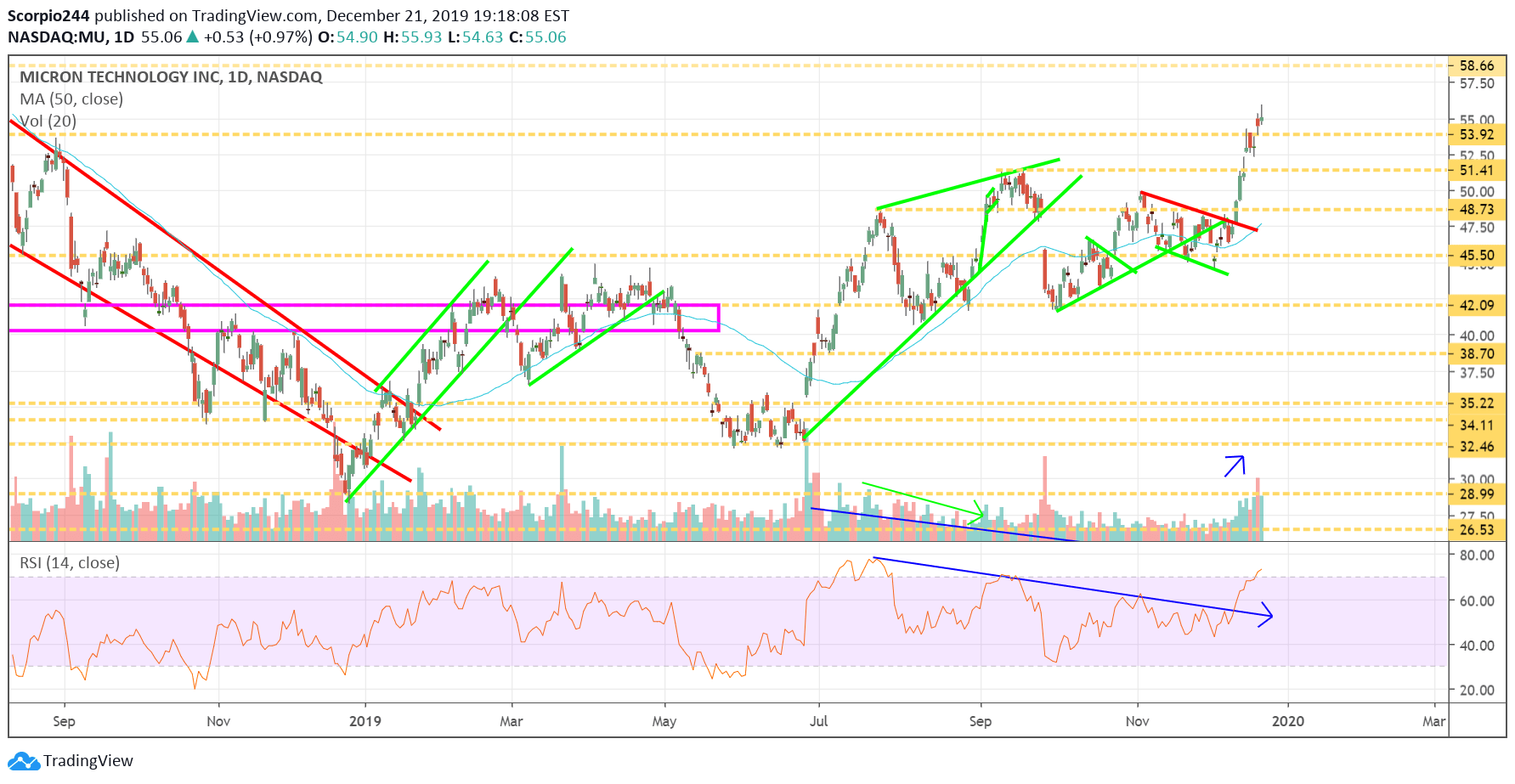Click the 51.41 price level label
This screenshot has width=1515, height=784.
[1477, 170]
